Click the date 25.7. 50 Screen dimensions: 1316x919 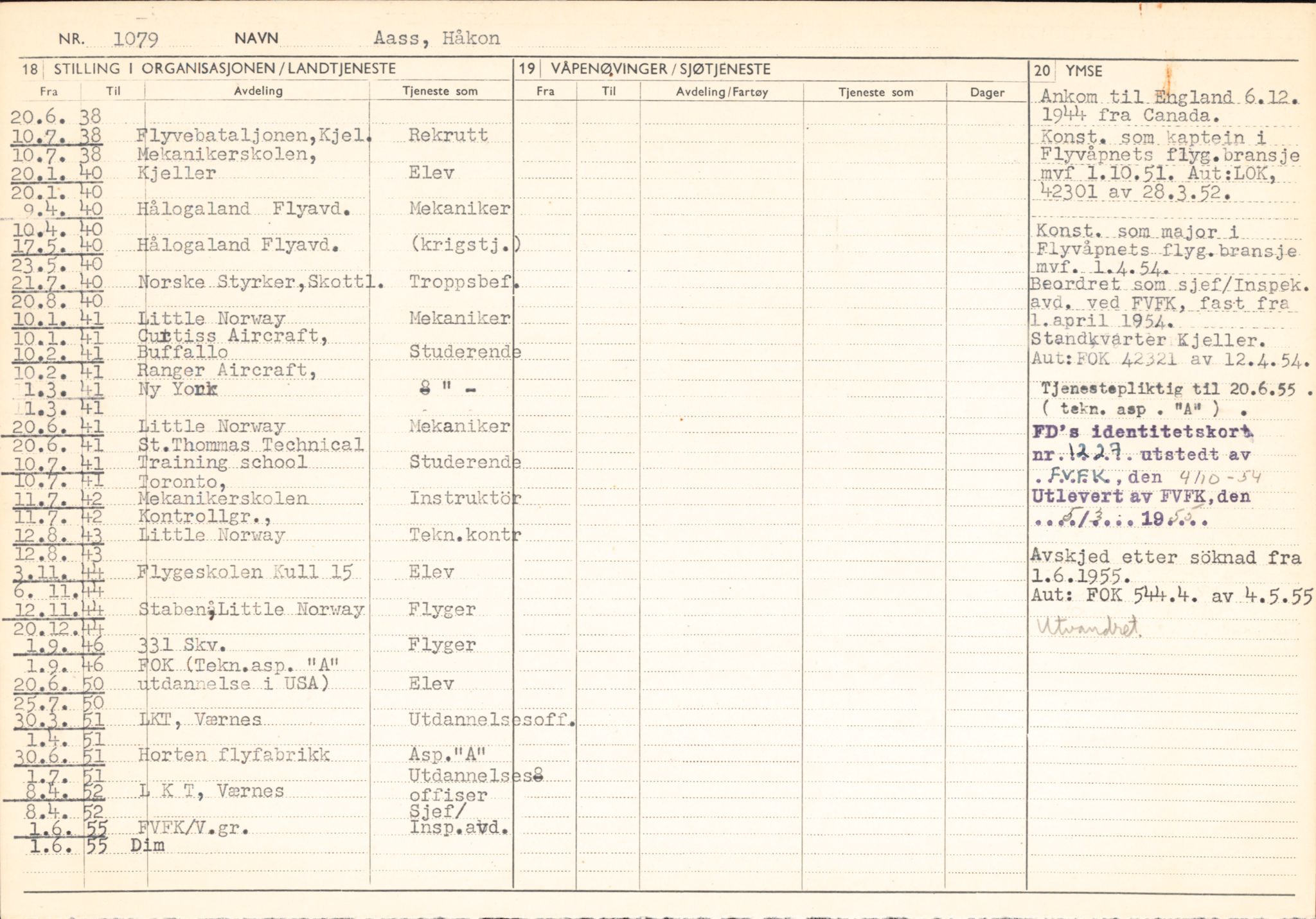tap(58, 702)
